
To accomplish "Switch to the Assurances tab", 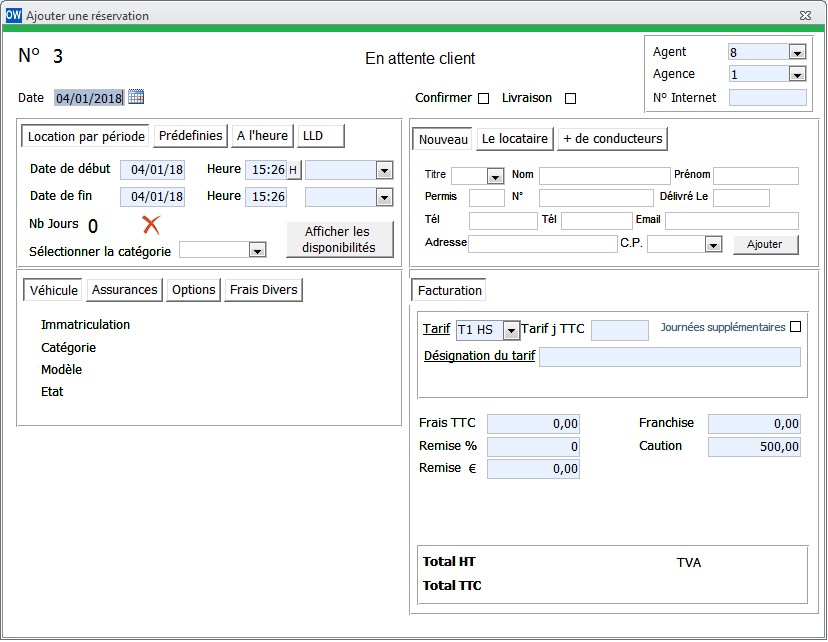I will [125, 290].
